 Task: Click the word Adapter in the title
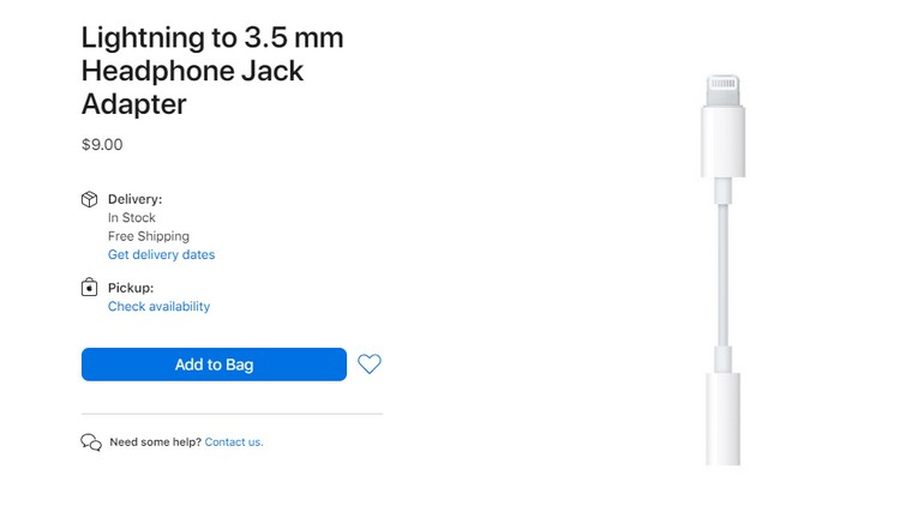[134, 104]
